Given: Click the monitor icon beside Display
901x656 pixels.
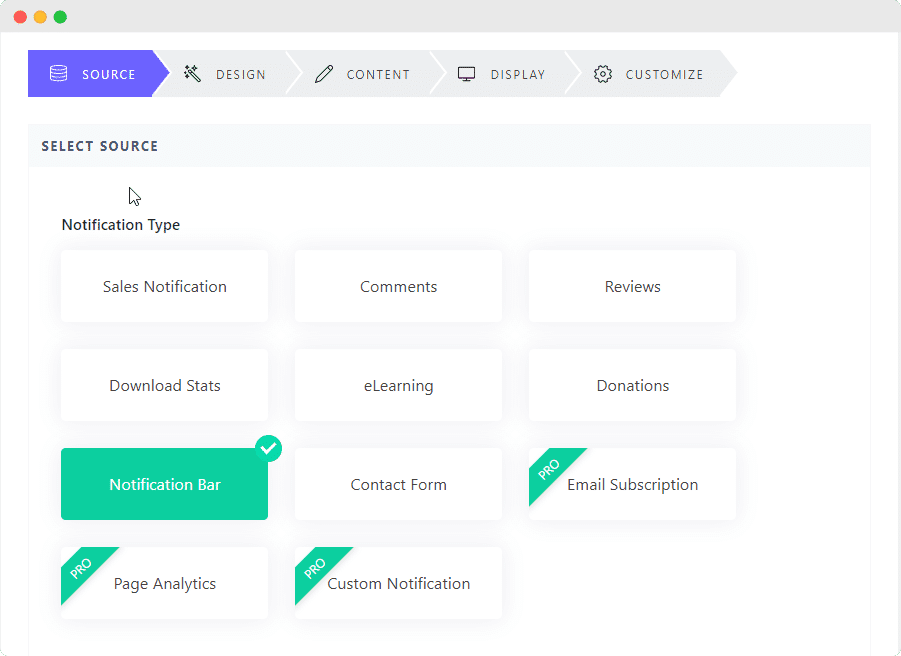Looking at the screenshot, I should coord(466,73).
